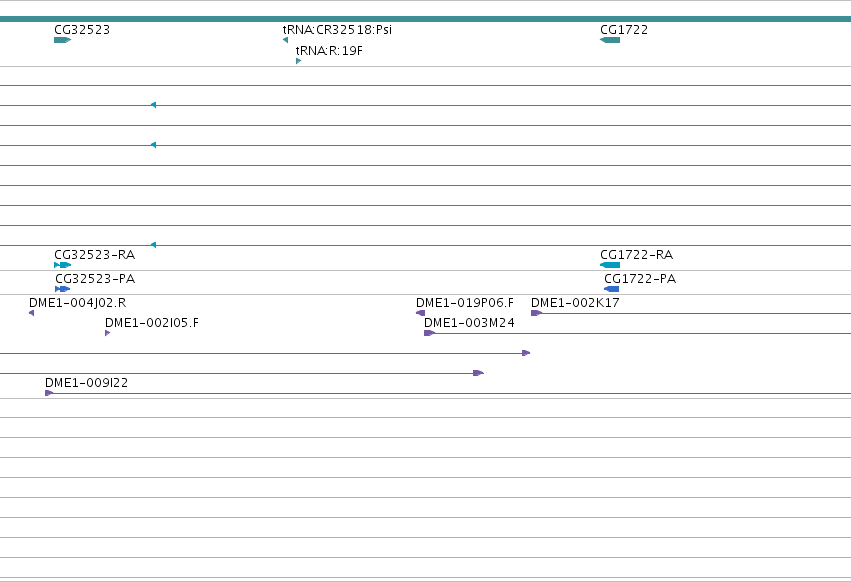Click the DME1-002K17 label
The width and height of the screenshot is (851, 582).
tap(575, 302)
